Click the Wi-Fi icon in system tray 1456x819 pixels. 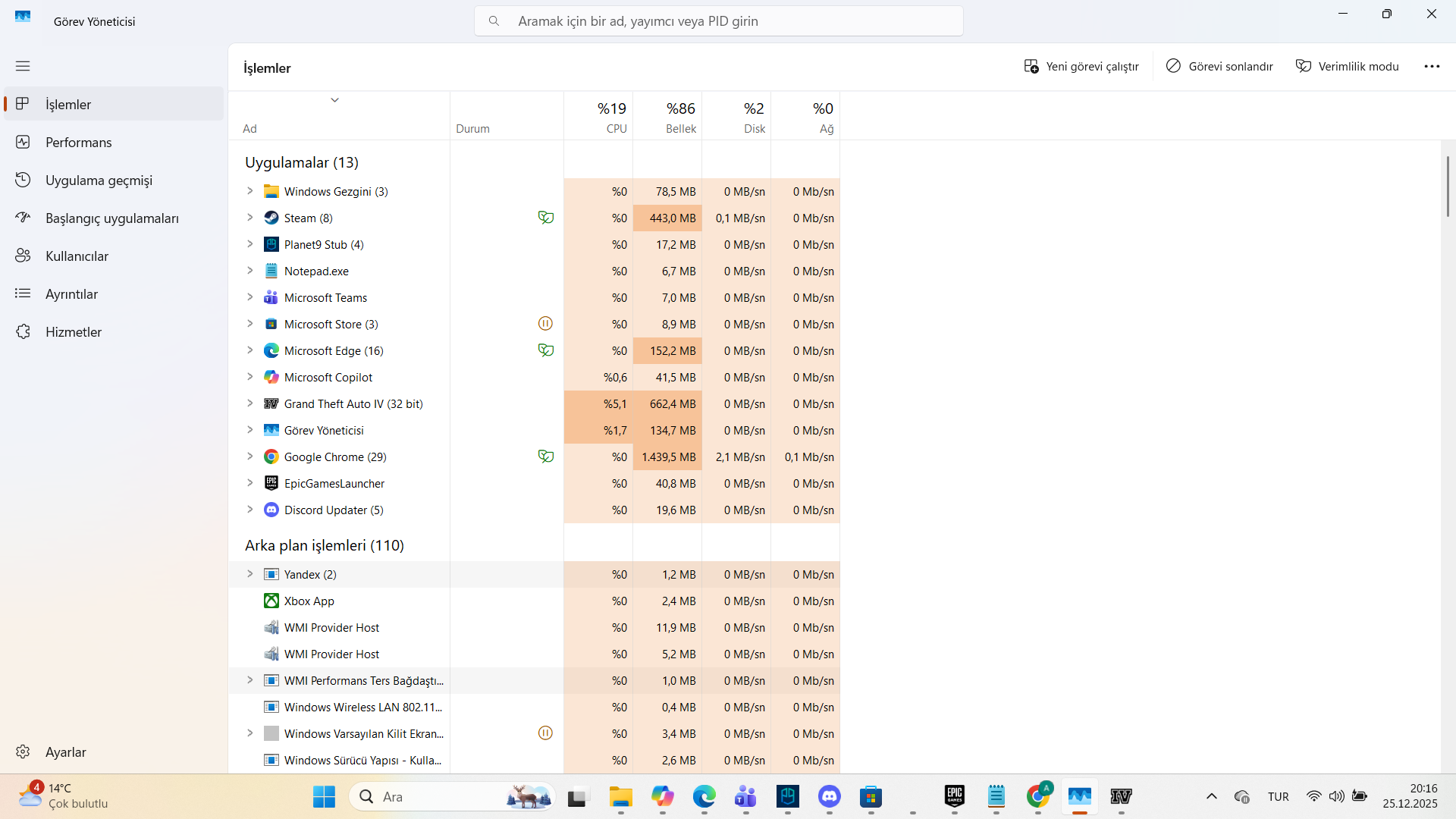point(1313,796)
